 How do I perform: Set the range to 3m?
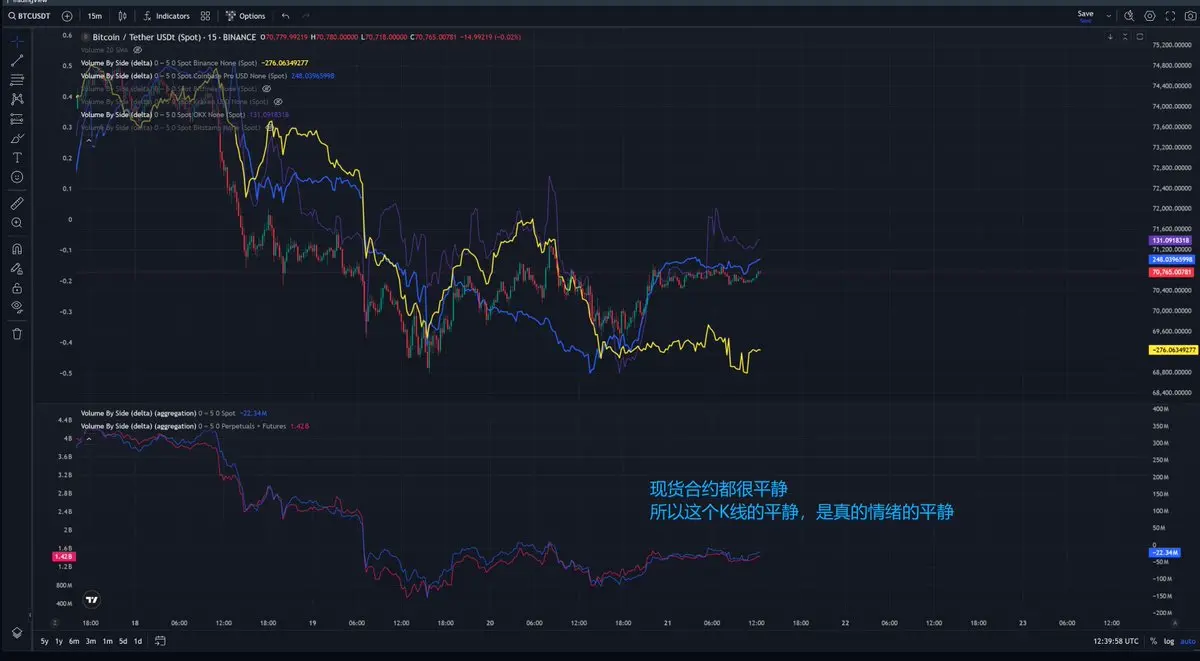[90, 641]
